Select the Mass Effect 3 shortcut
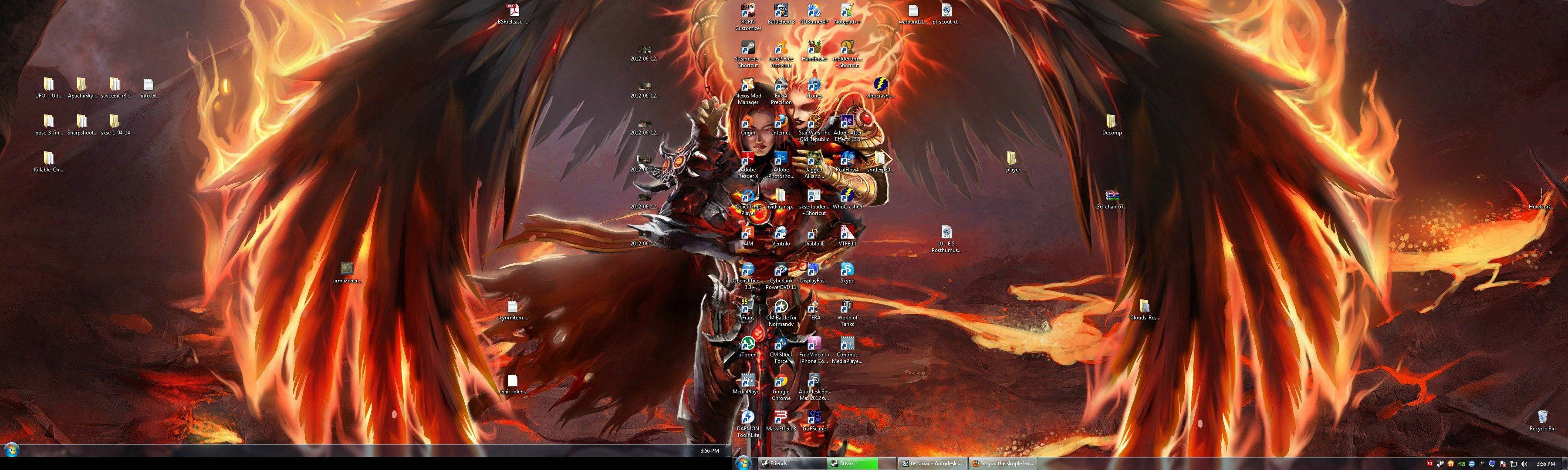Viewport: 1568px width, 470px height. tap(781, 418)
